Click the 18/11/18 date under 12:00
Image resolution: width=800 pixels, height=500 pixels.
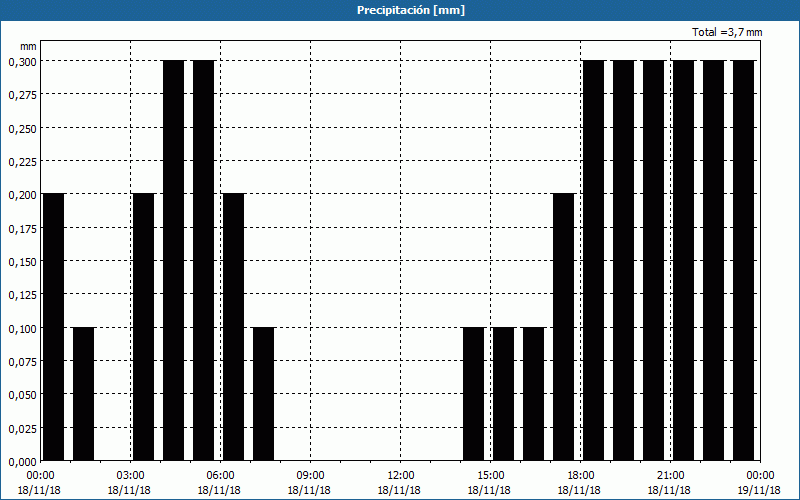[x=399, y=490]
